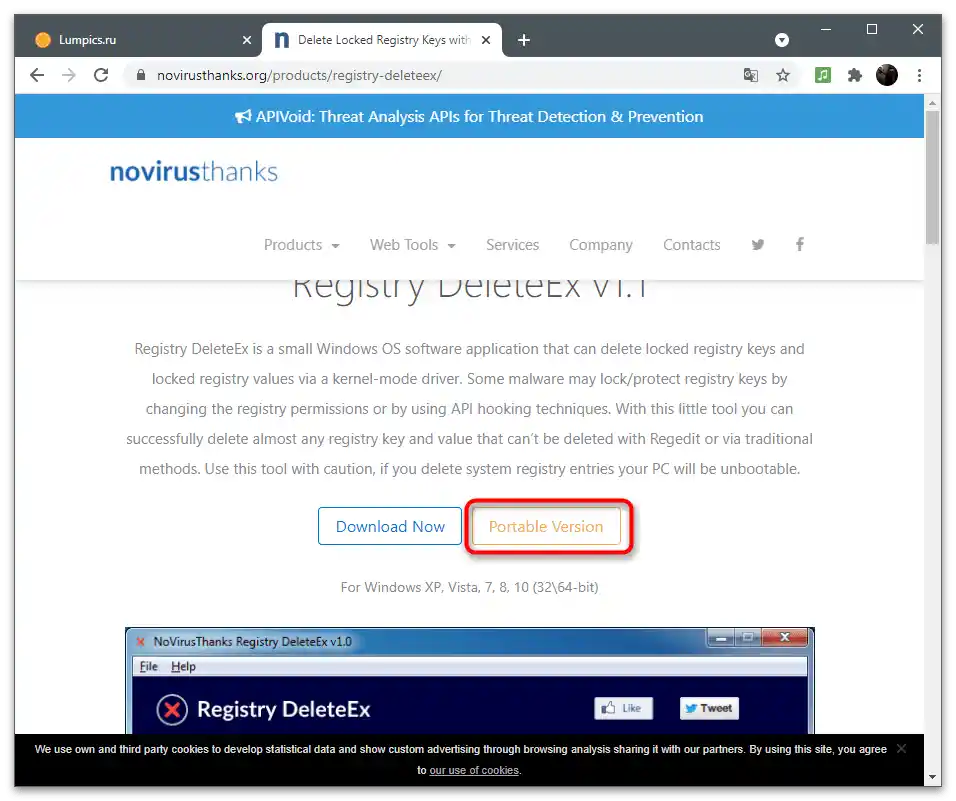956x801 pixels.
Task: Click Help in the screenshot menu
Action: 183,667
